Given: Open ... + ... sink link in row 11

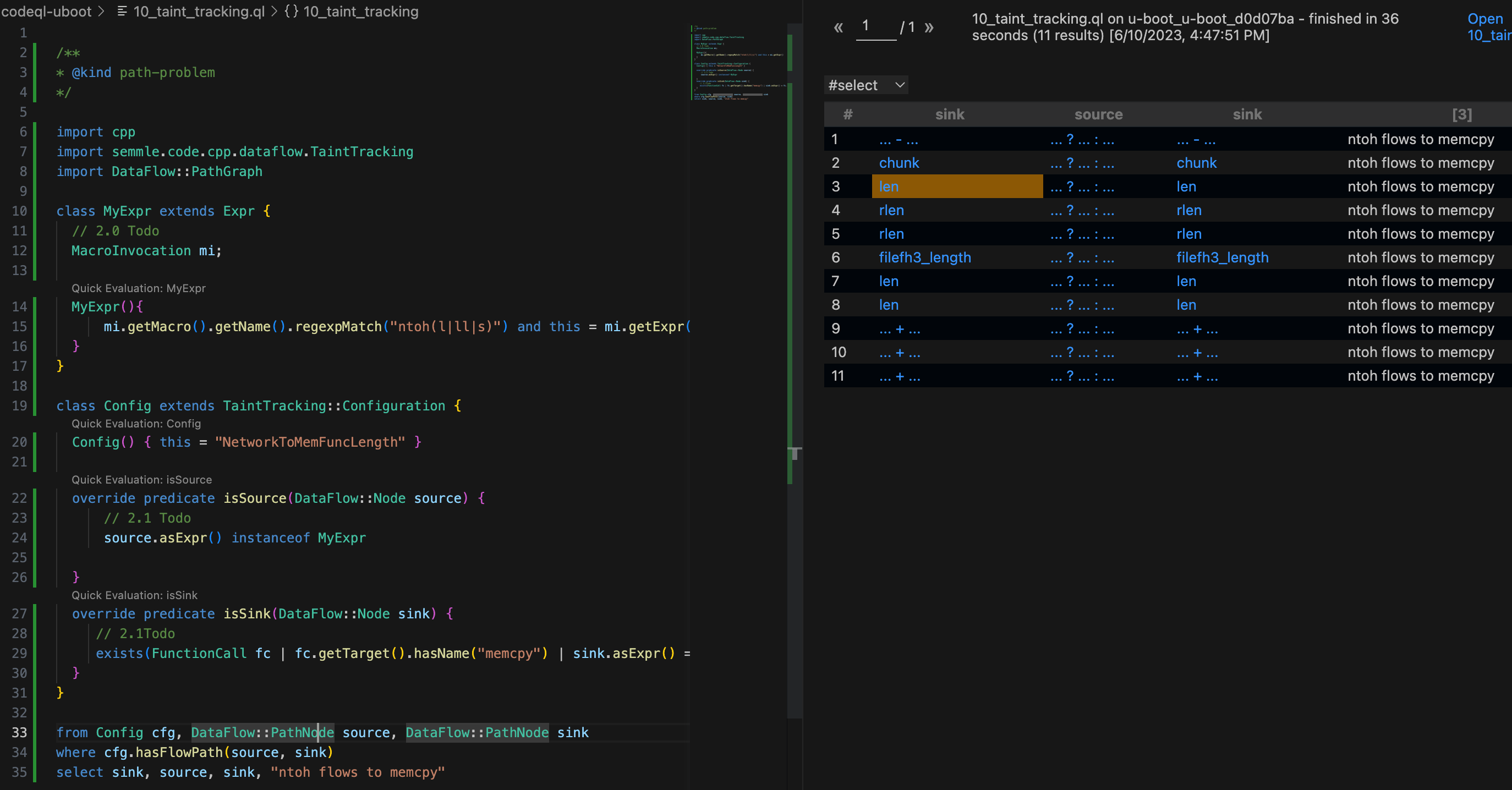Looking at the screenshot, I should tap(899, 376).
